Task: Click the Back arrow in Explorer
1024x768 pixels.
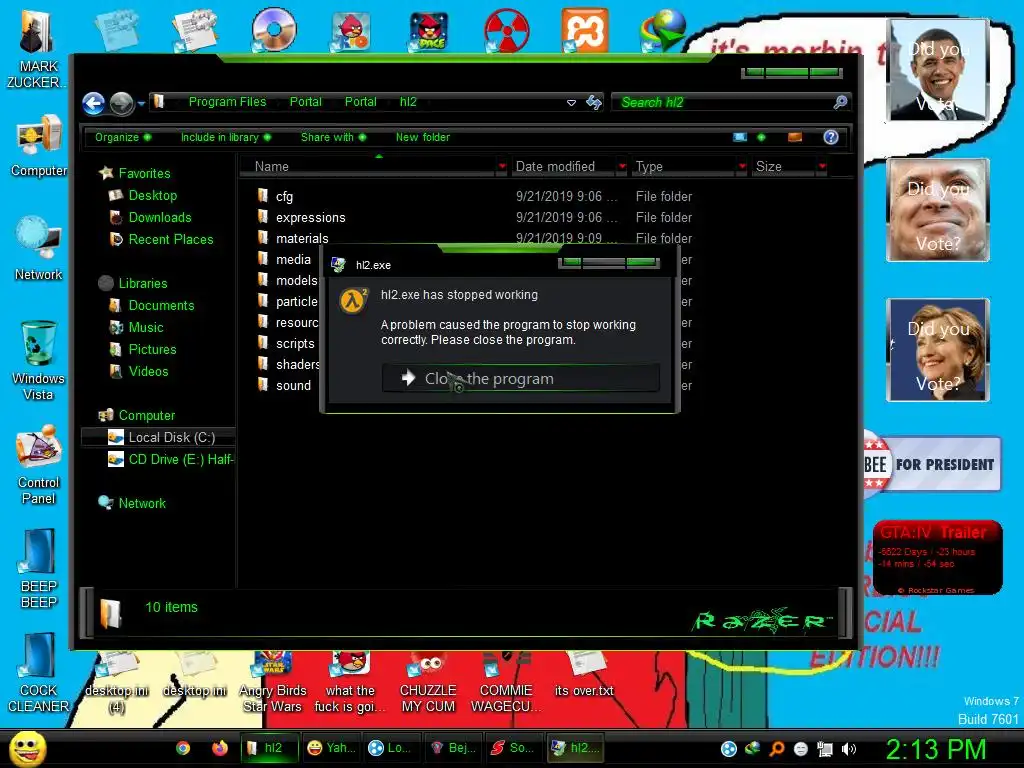Action: pos(93,103)
